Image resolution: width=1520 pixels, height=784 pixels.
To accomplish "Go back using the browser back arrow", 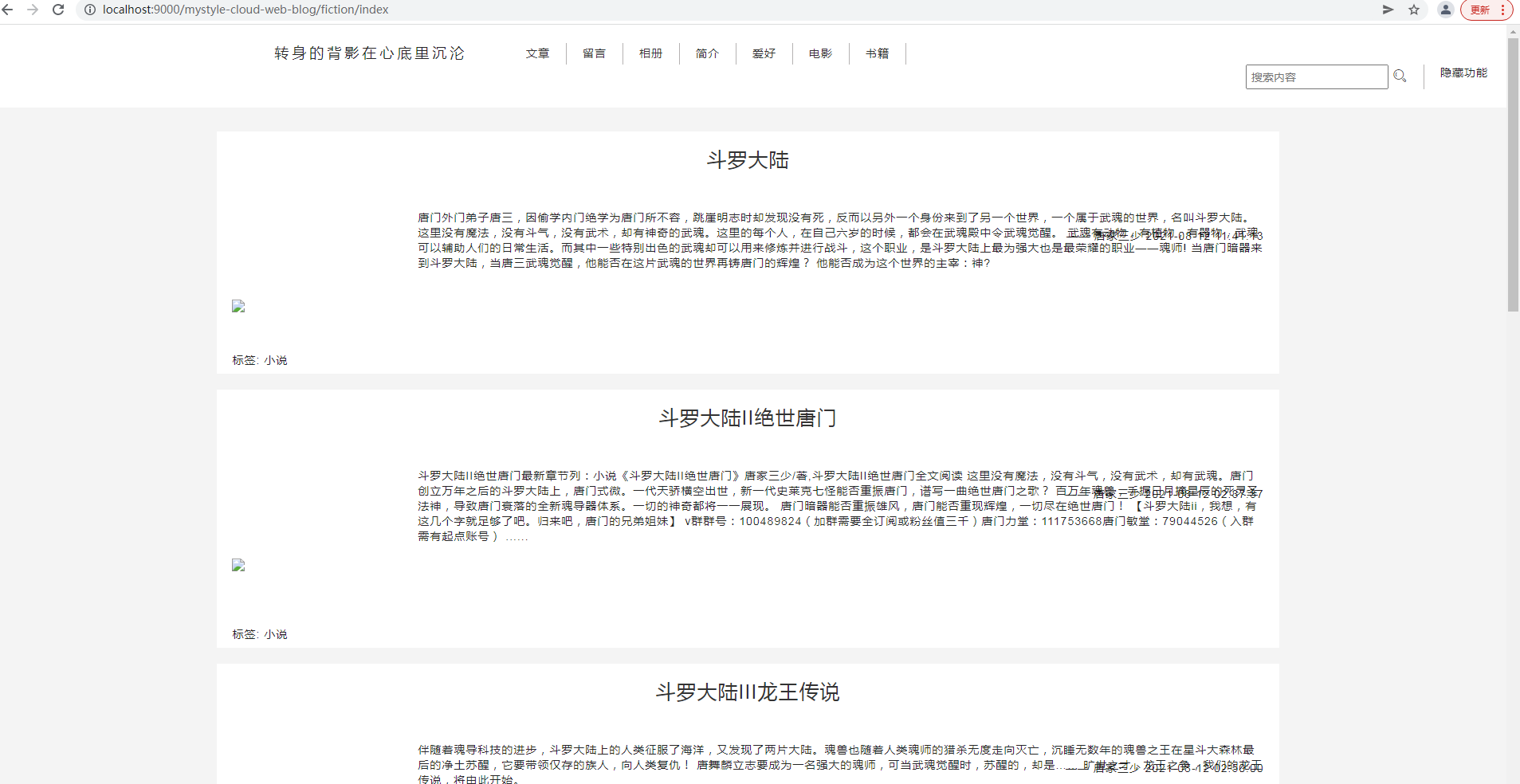I will [x=8, y=10].
